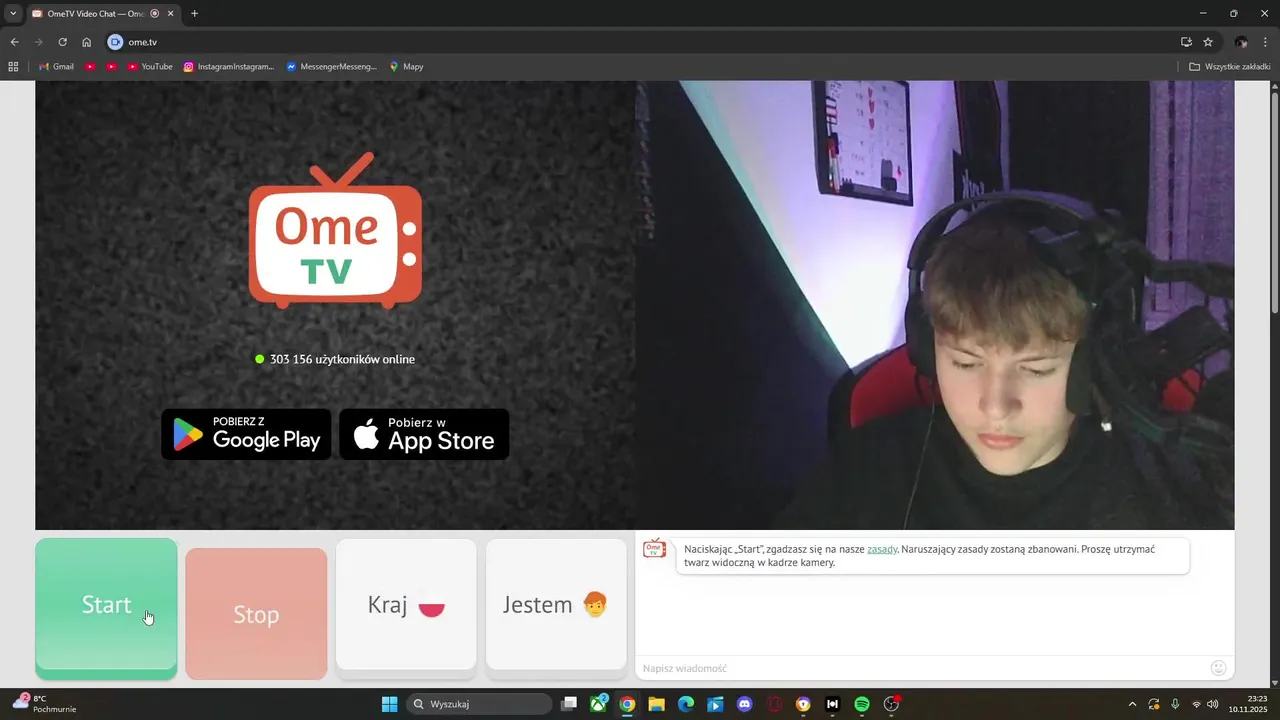Click the microphone tray icon

pyautogui.click(x=1175, y=704)
